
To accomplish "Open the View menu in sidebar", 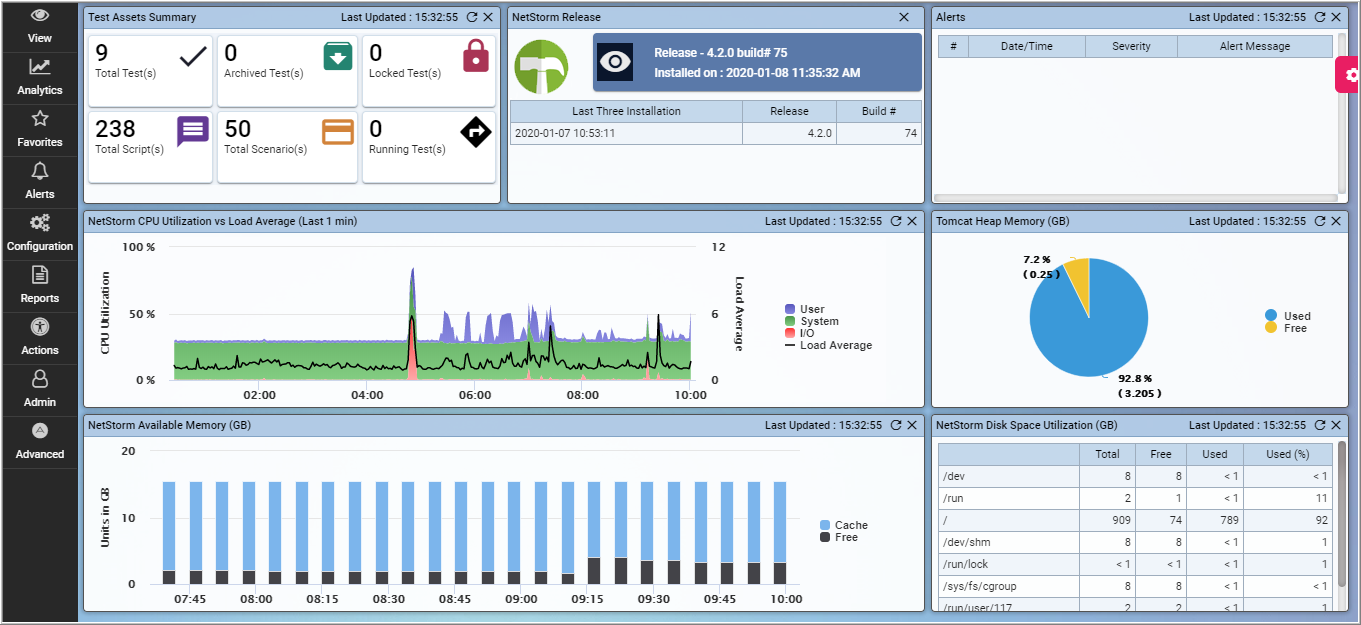I will [39, 27].
